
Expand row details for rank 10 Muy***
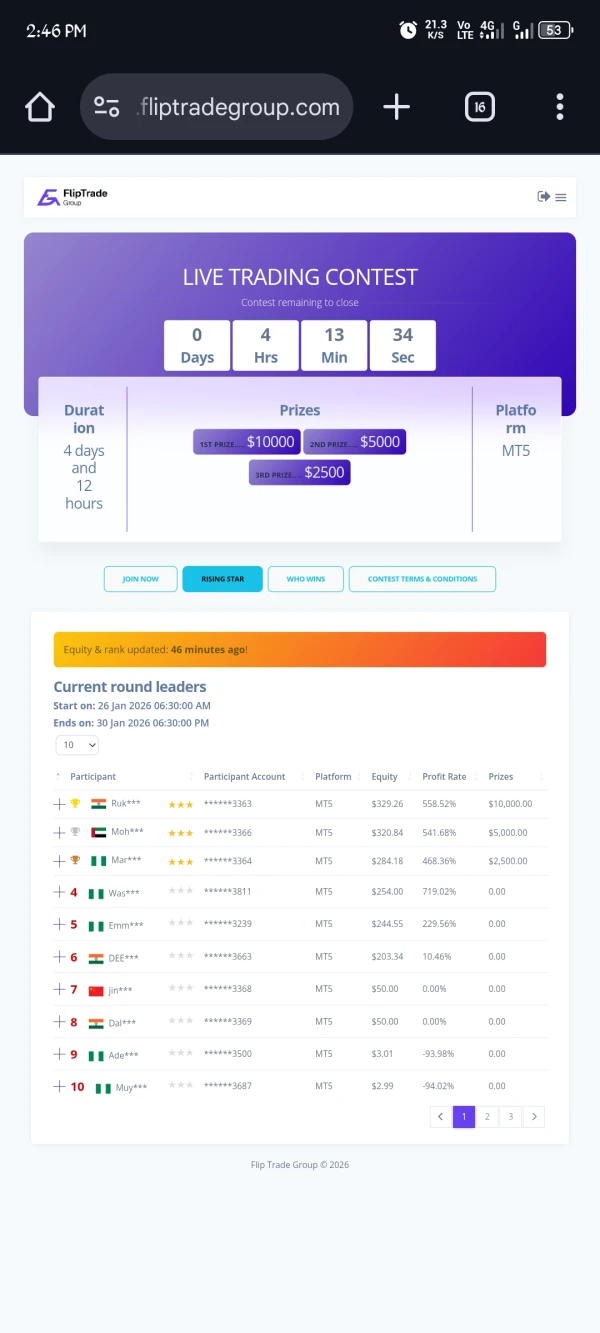coord(59,1086)
